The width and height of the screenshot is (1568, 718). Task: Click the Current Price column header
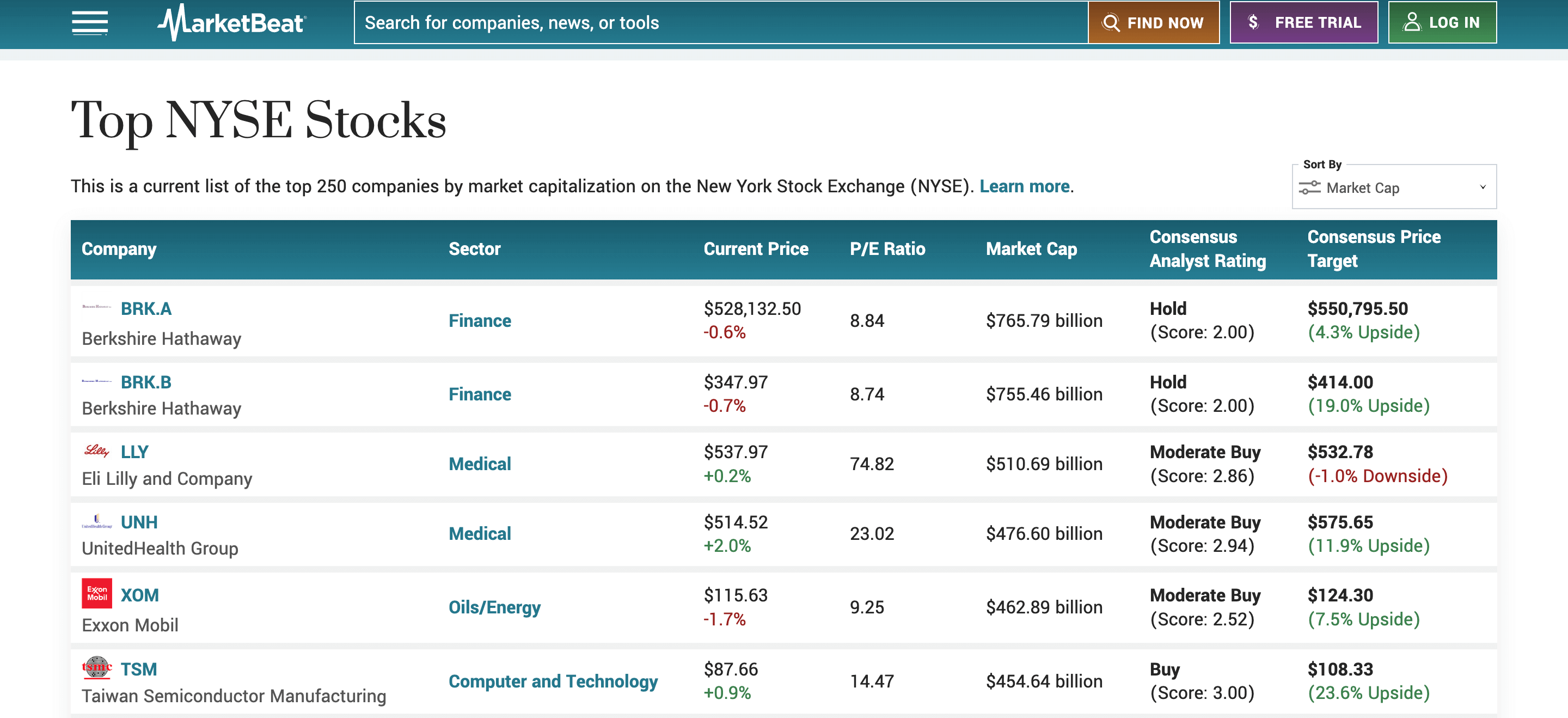[756, 249]
